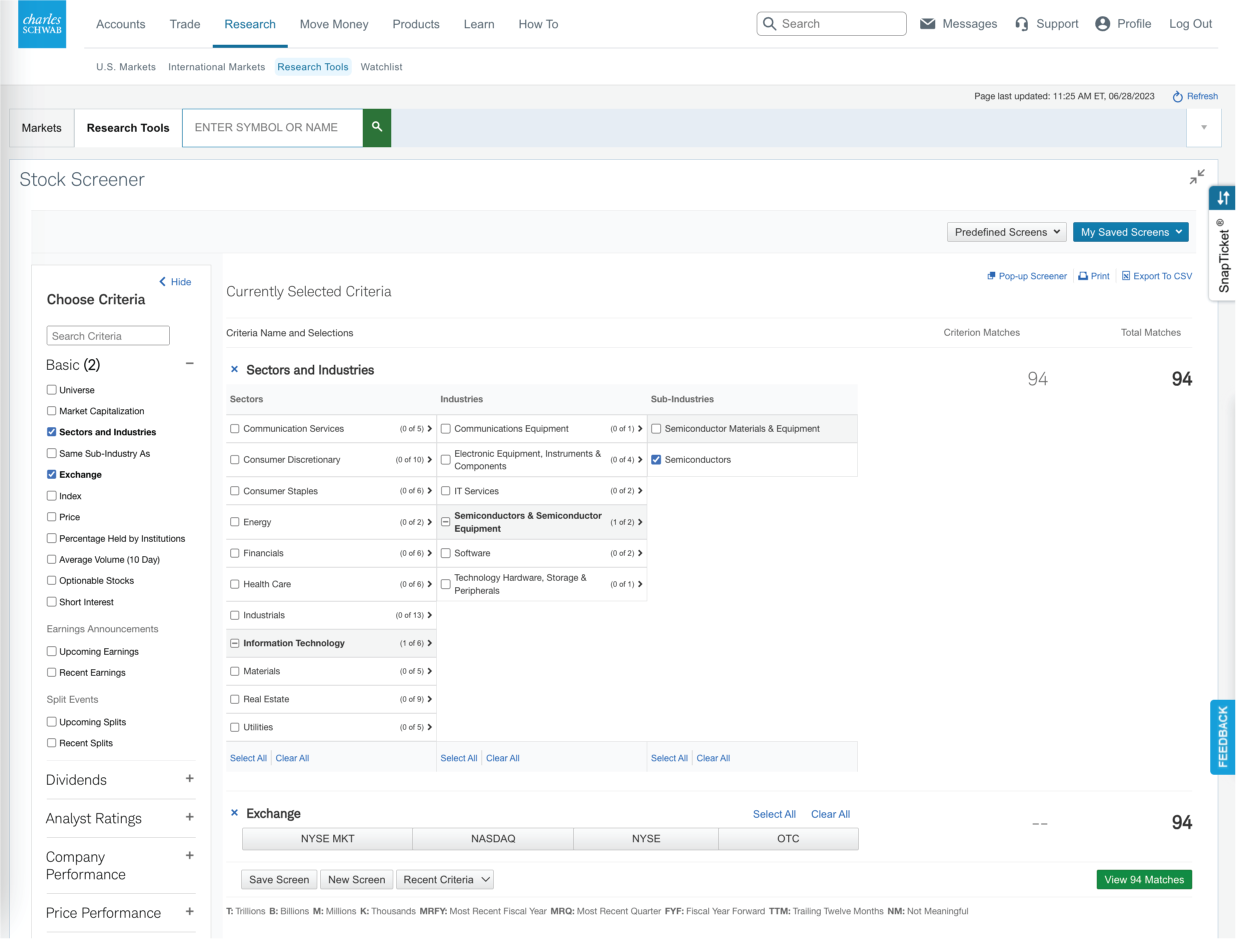Open Messages envelope icon
Viewport: 1236px width, 939px height.
click(927, 24)
